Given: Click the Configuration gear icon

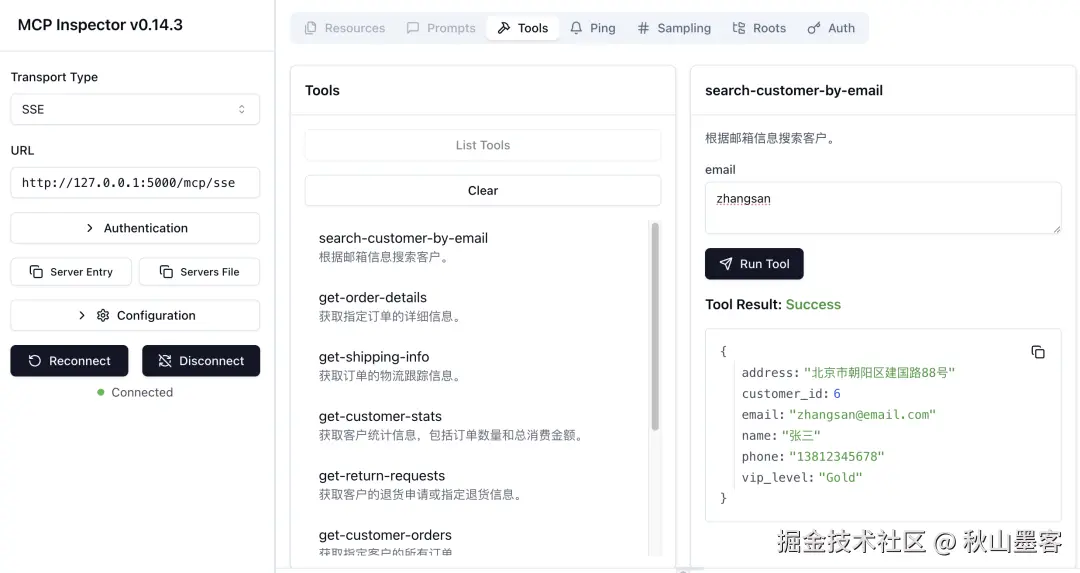Looking at the screenshot, I should [x=103, y=315].
